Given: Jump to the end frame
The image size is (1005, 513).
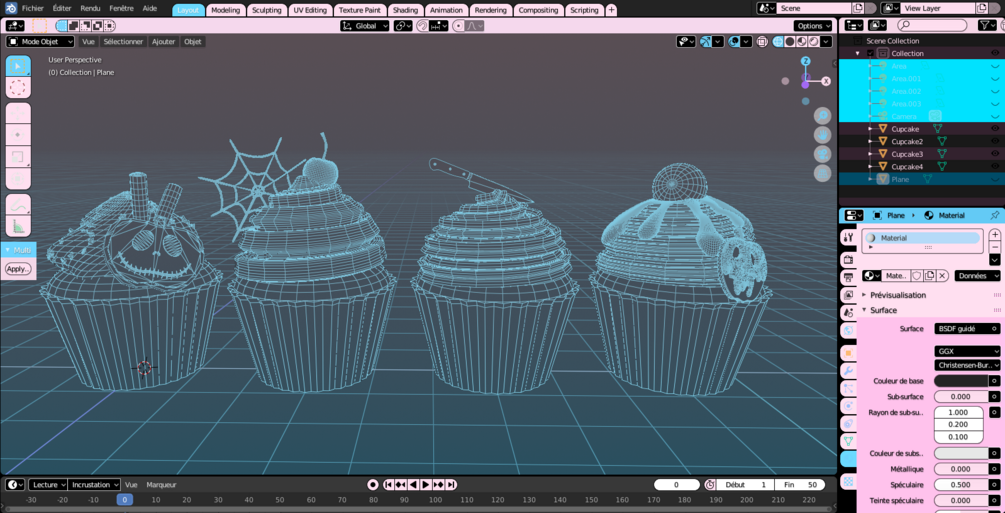Looking at the screenshot, I should coord(451,485).
